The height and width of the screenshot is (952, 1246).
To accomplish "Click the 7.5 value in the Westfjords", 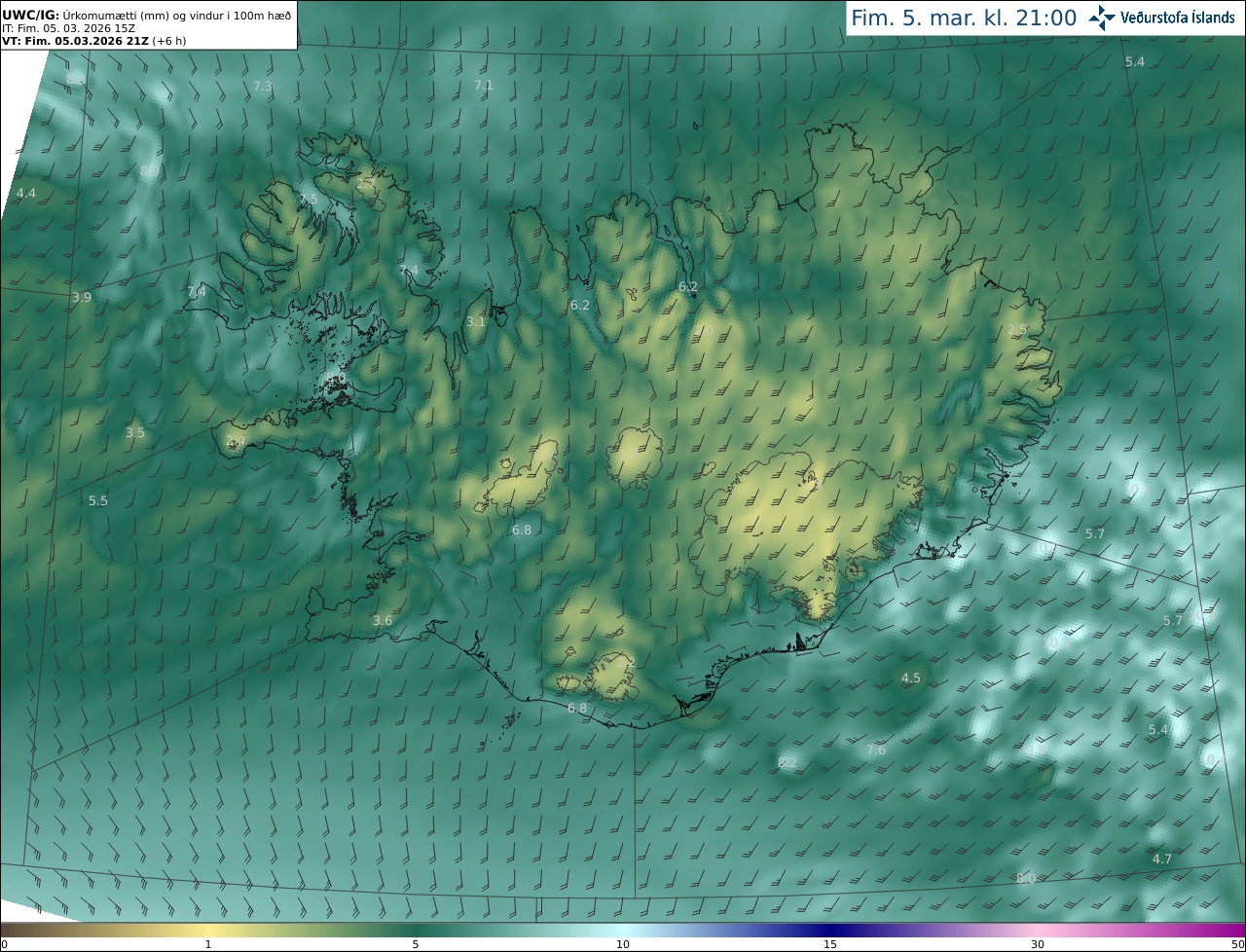I will (x=308, y=199).
